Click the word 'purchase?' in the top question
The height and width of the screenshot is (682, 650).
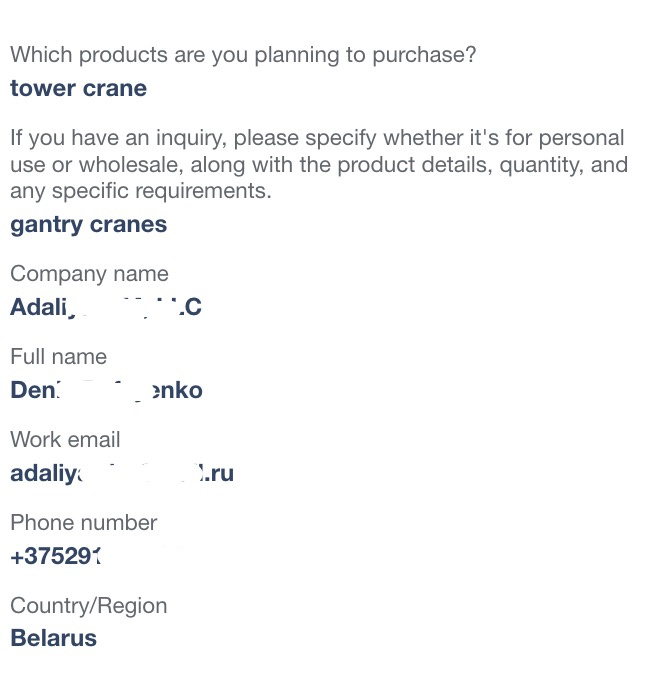click(424, 55)
